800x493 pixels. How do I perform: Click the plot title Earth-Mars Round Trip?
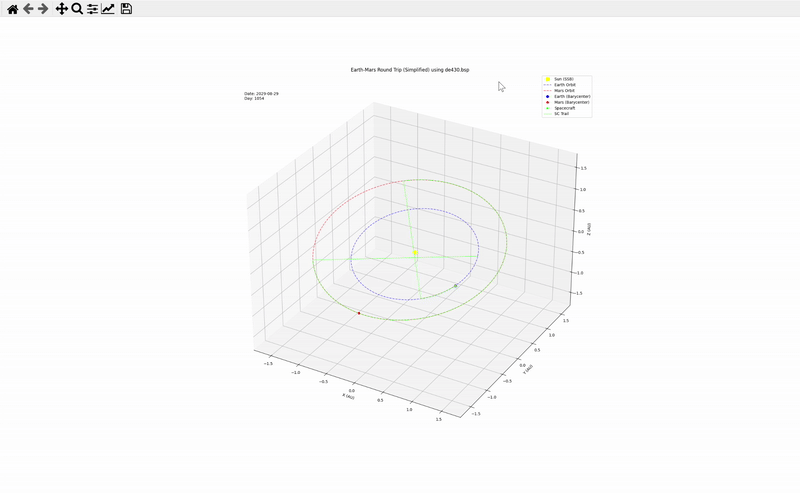click(408, 69)
